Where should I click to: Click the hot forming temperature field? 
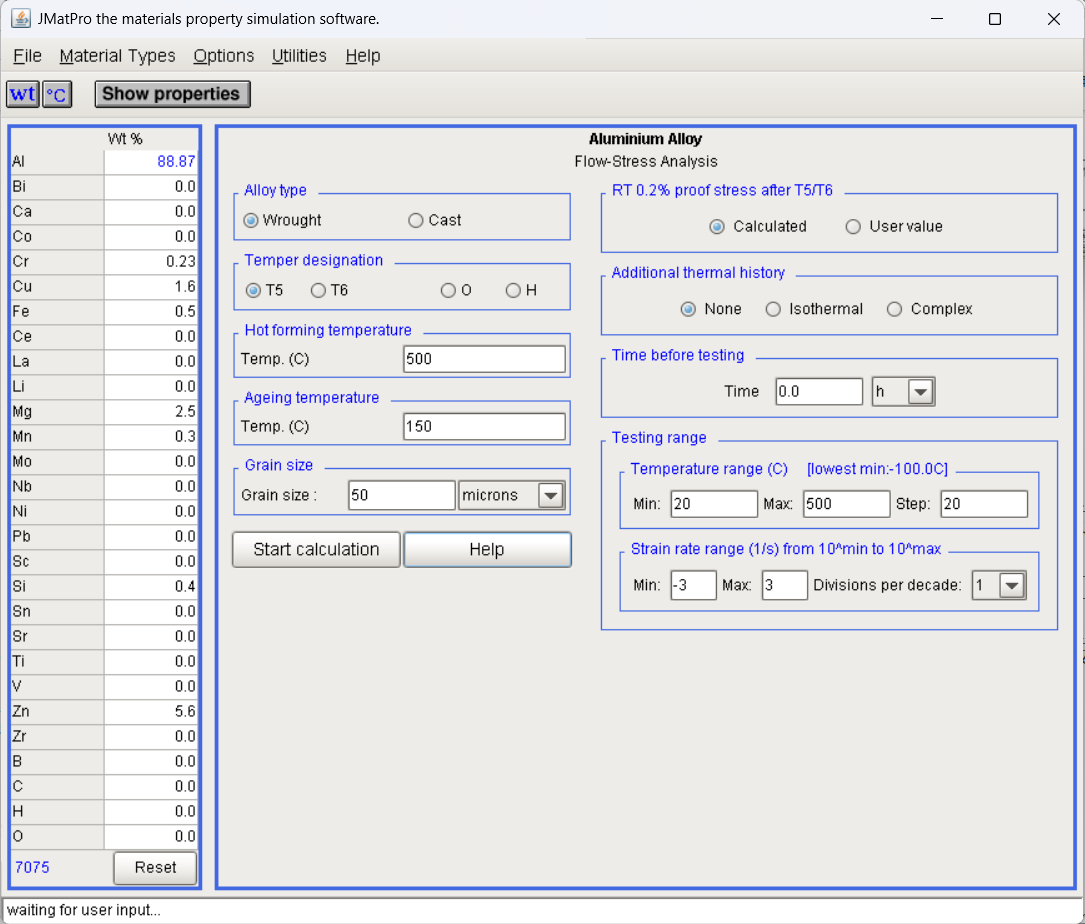(x=484, y=359)
